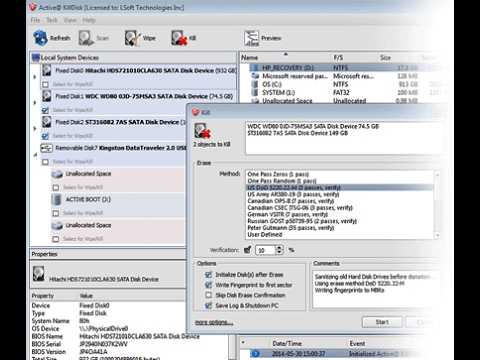This screenshot has height=360, width=480.
Task: Click the Kill toolbar icon
Action: click(x=179, y=38)
